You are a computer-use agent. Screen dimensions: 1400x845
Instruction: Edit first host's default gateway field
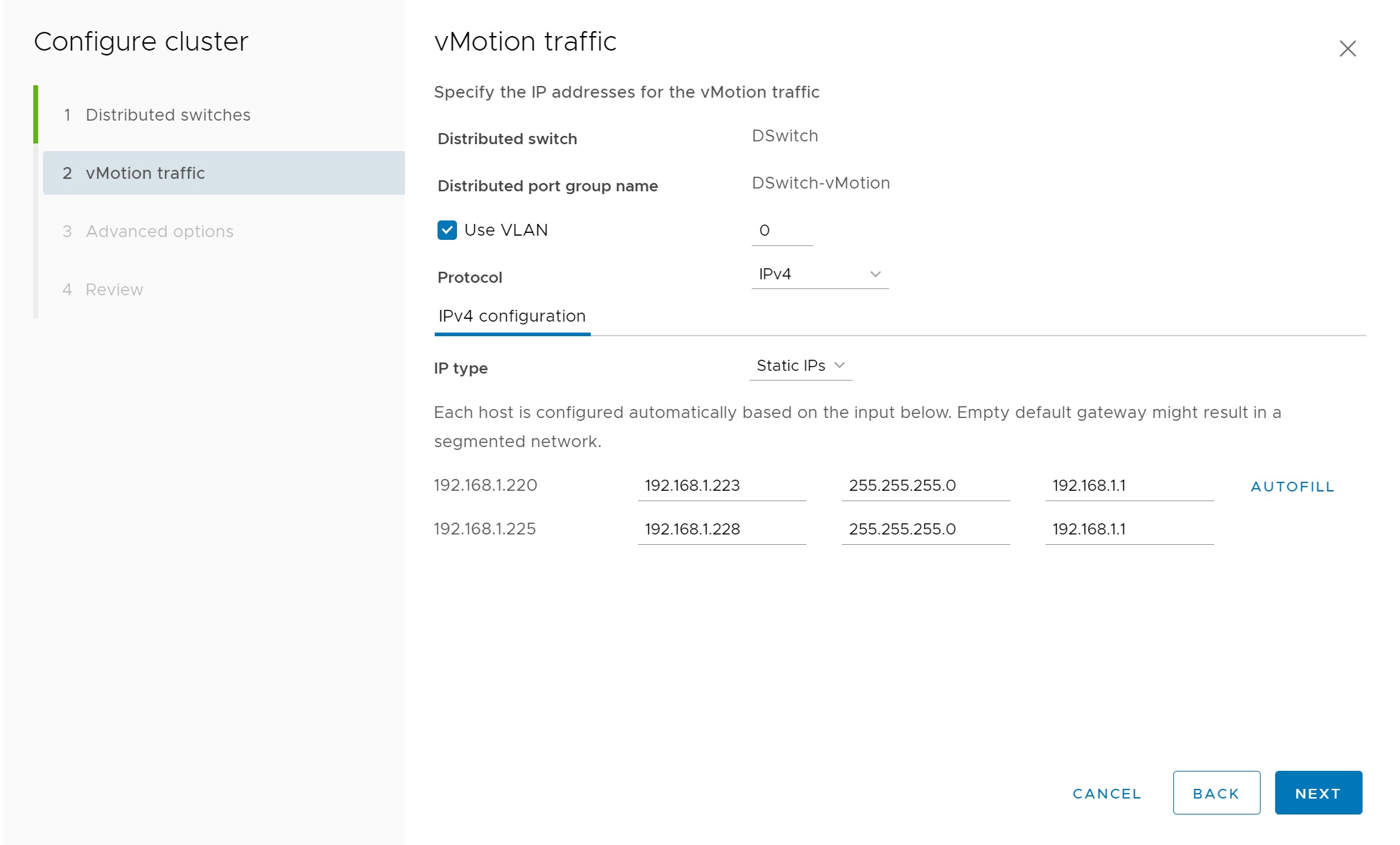(x=1129, y=486)
